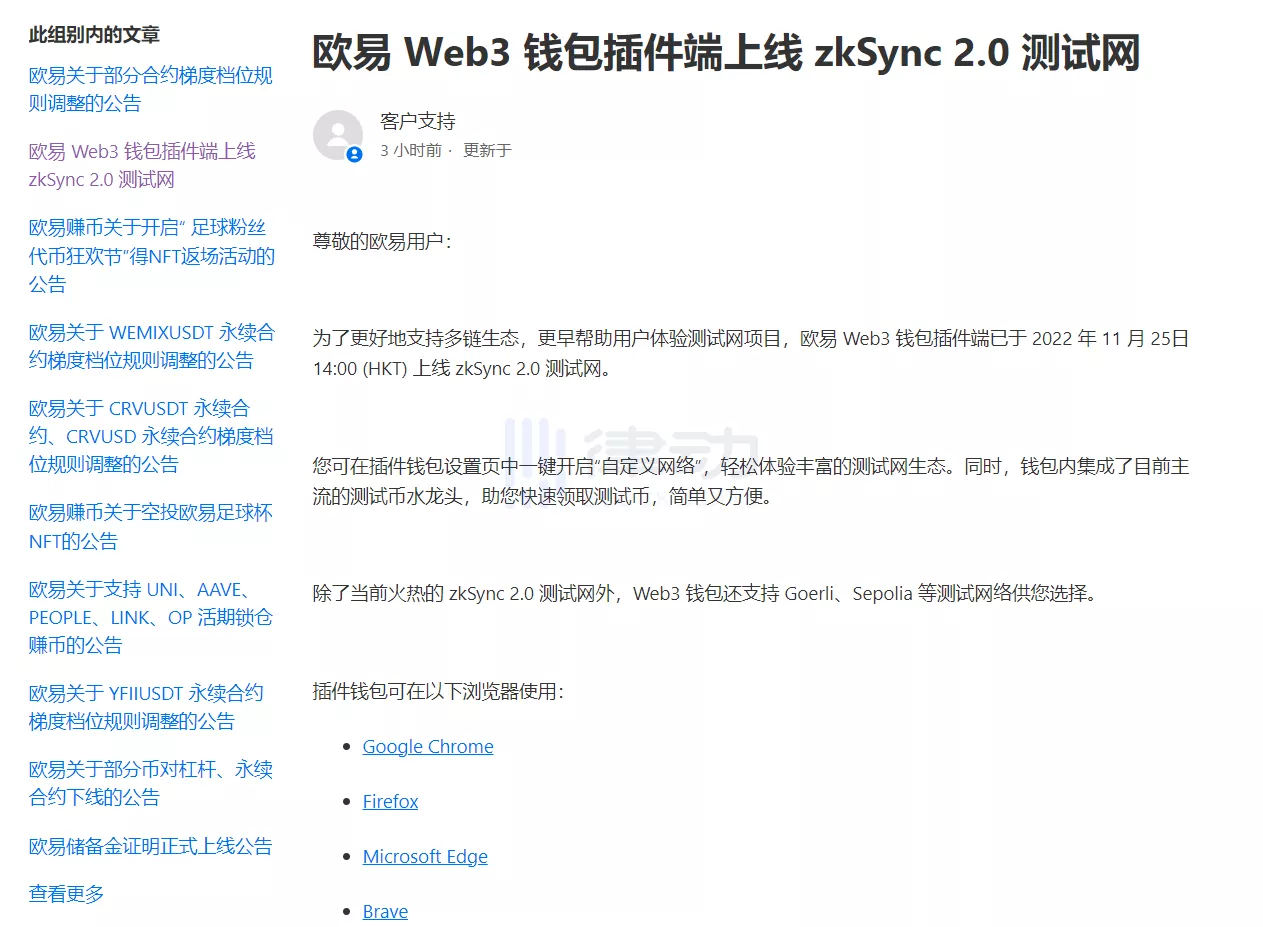Open 空投欧易足球杯 NFT announcement
The image size is (1263, 927).
(x=150, y=527)
